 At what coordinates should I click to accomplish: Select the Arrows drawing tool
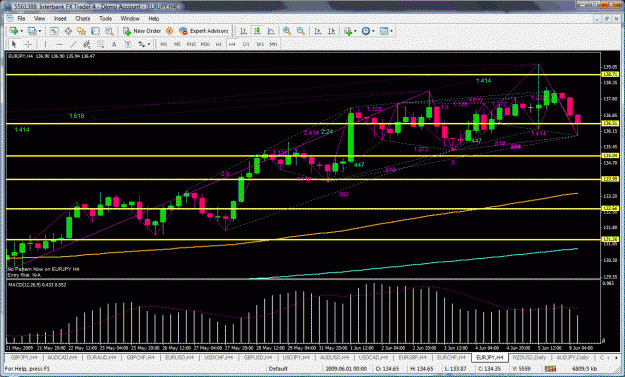coord(142,44)
